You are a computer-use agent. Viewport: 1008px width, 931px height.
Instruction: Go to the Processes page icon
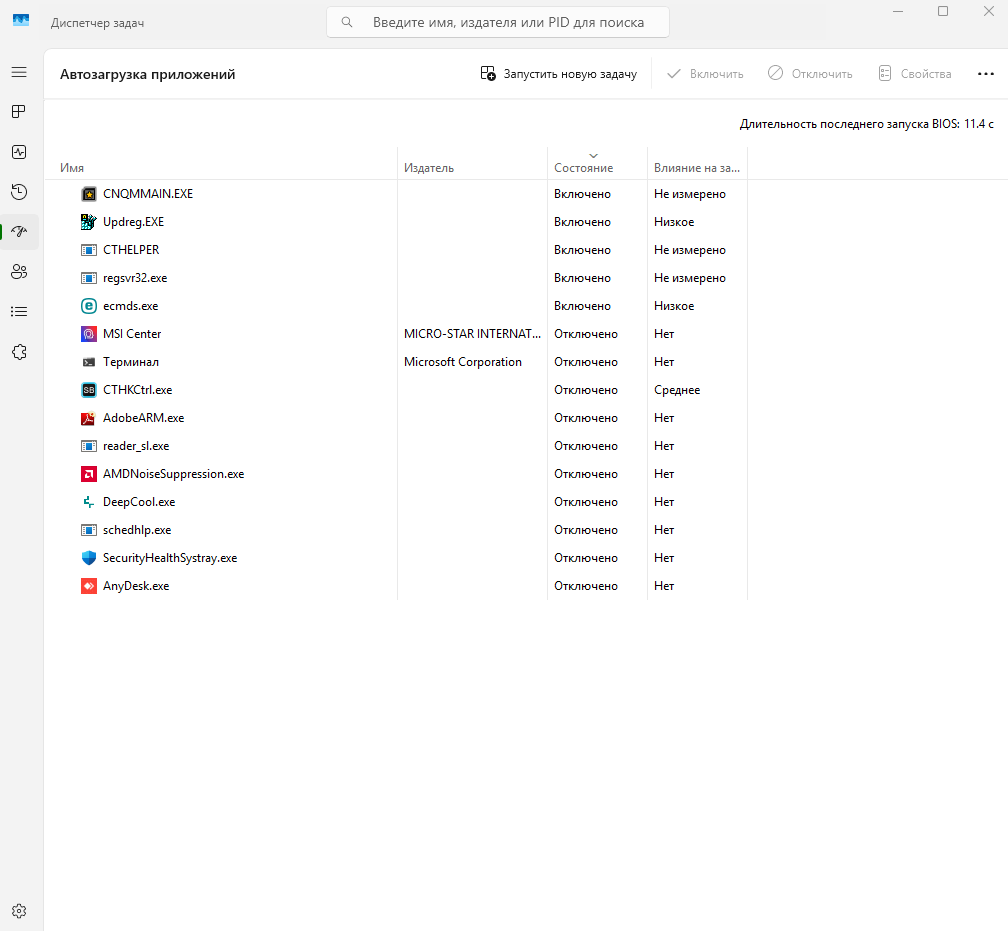coord(19,112)
